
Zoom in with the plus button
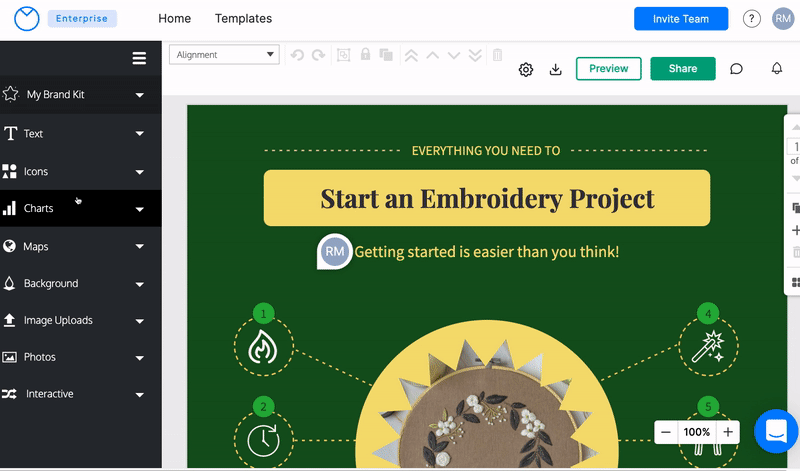click(x=728, y=432)
